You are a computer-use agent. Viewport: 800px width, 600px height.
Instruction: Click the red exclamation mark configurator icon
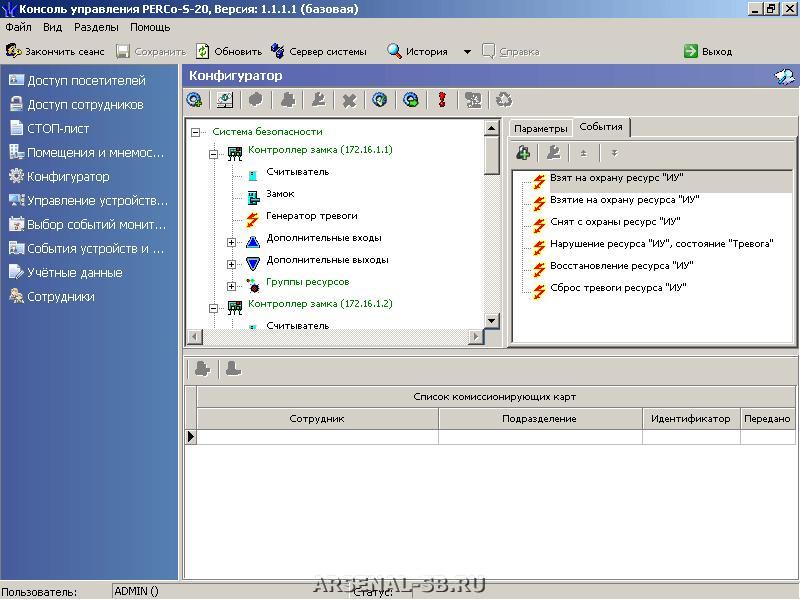point(441,100)
